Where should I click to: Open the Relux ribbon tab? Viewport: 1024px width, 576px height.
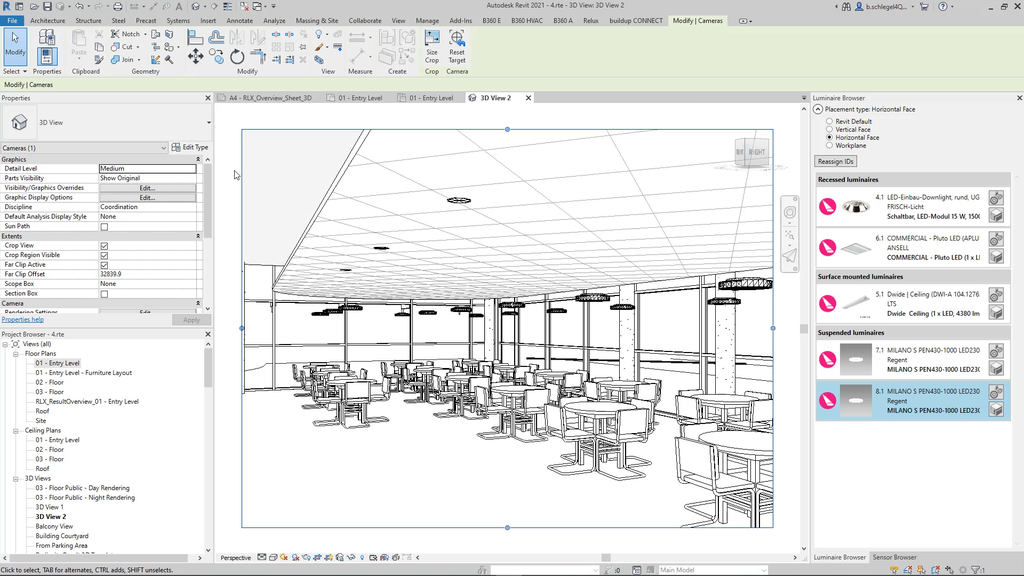click(590, 21)
